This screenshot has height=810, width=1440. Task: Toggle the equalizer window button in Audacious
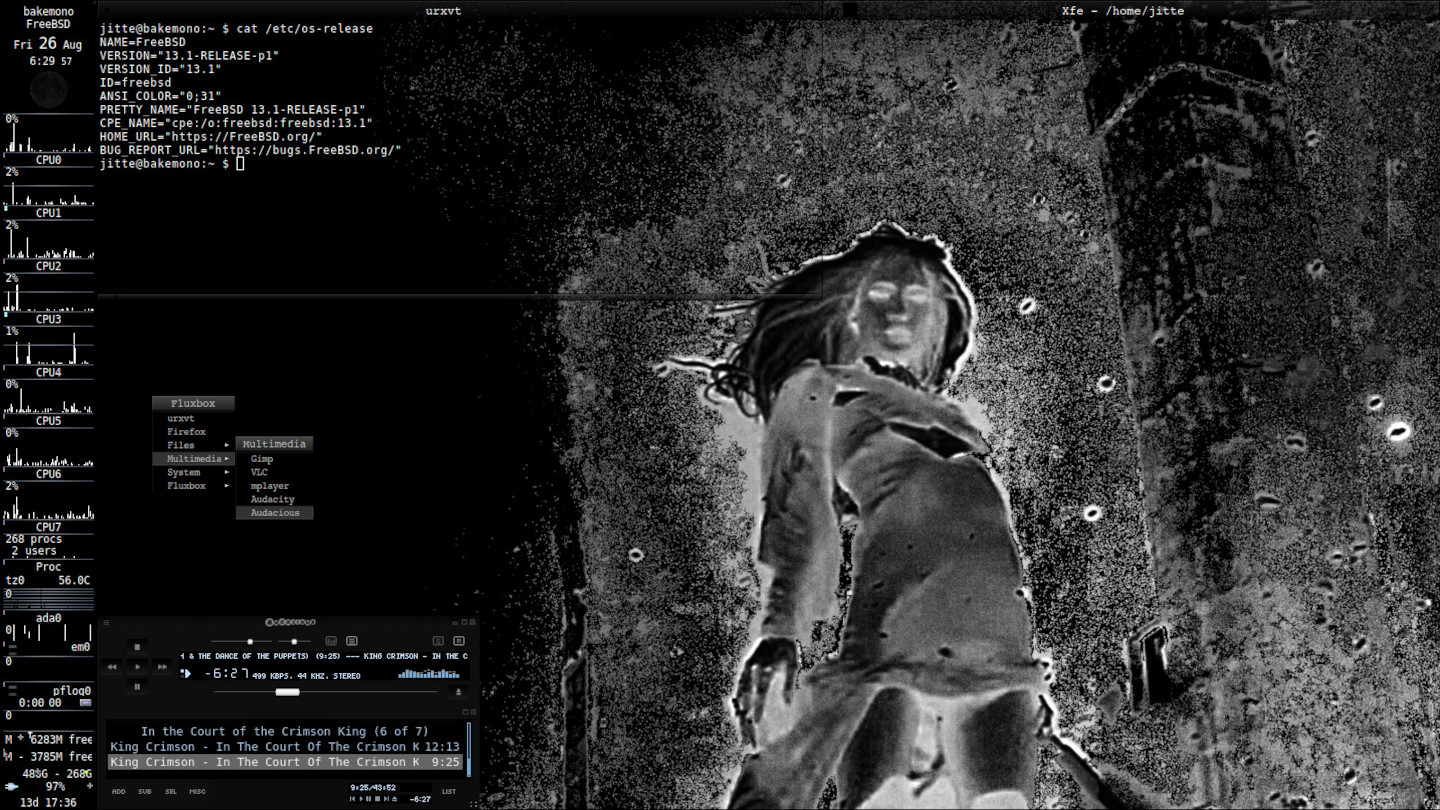pyautogui.click(x=331, y=641)
